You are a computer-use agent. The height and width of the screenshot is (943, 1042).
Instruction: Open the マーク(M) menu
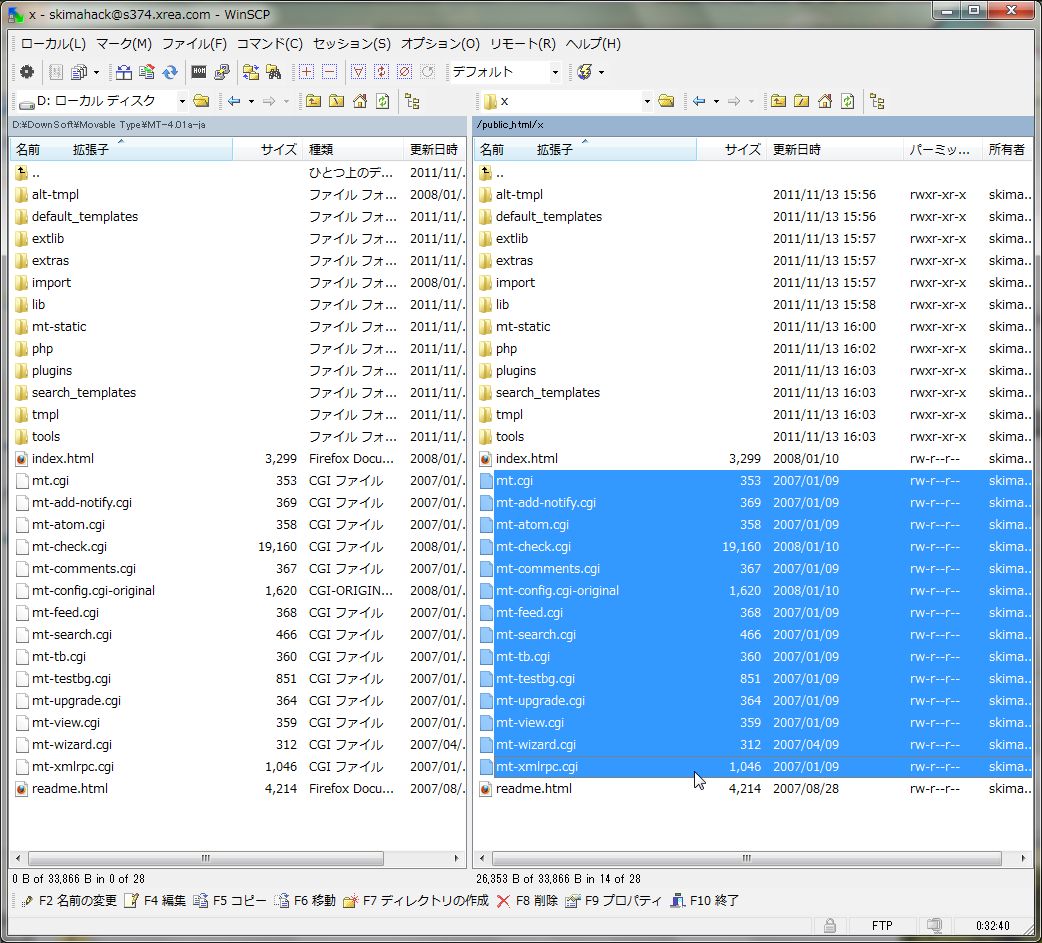124,44
